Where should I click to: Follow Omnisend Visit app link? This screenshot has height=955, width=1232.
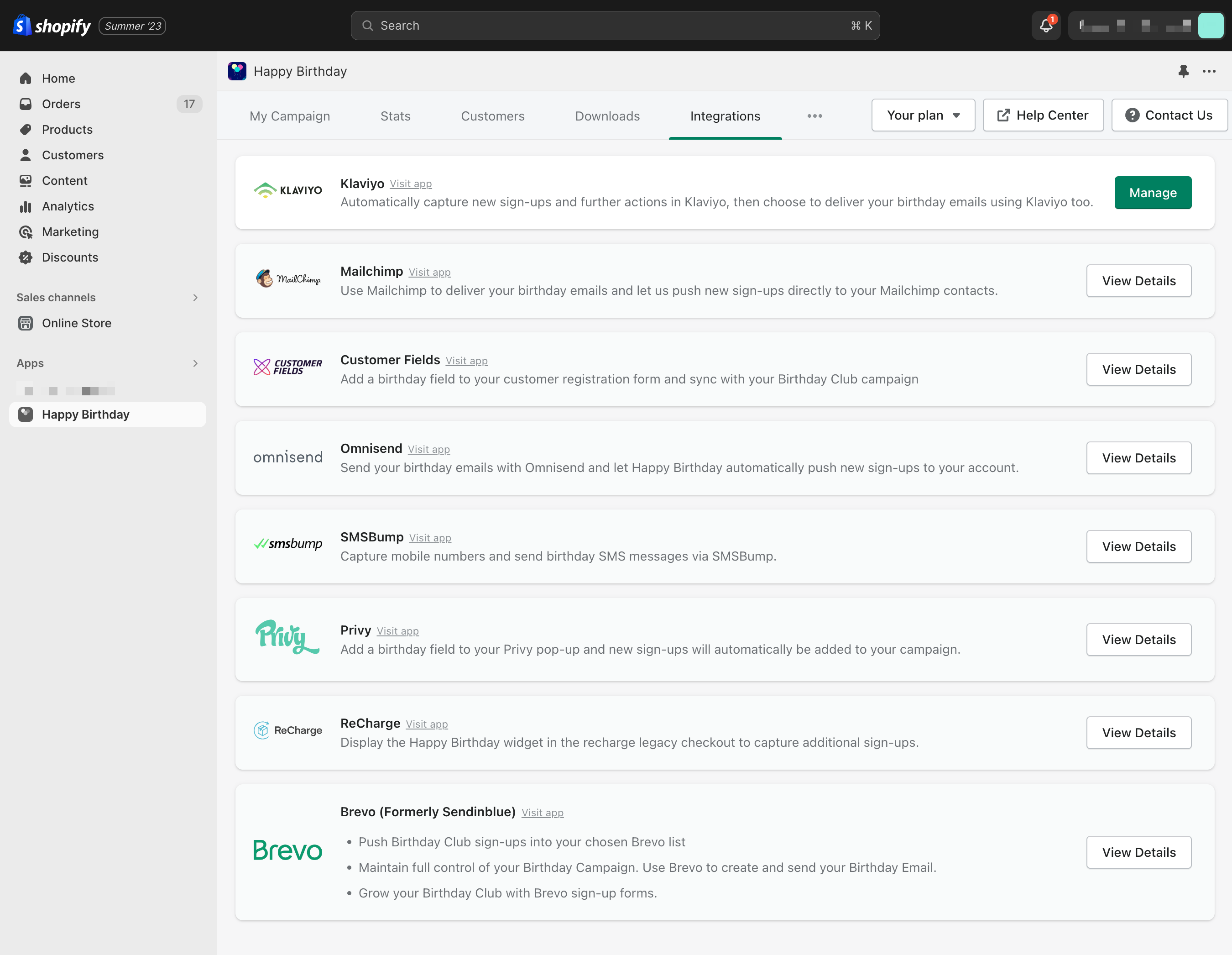tap(429, 450)
